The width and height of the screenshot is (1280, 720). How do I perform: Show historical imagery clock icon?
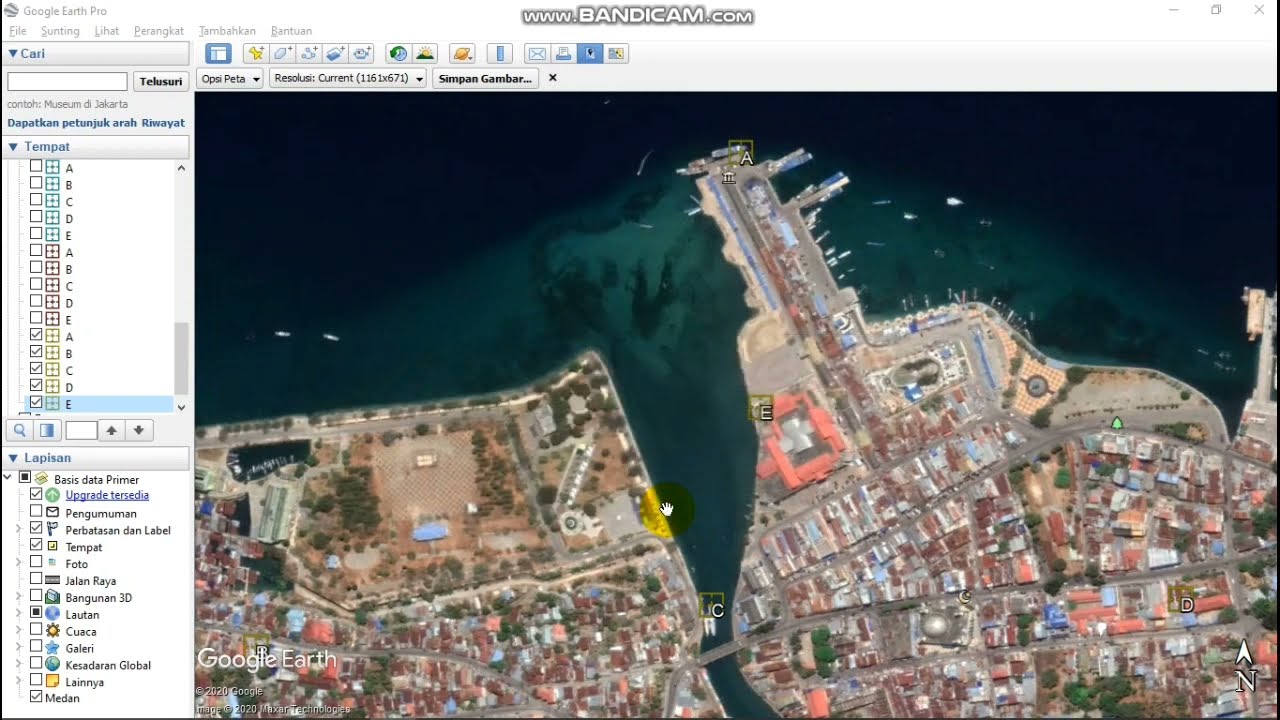pyautogui.click(x=398, y=54)
